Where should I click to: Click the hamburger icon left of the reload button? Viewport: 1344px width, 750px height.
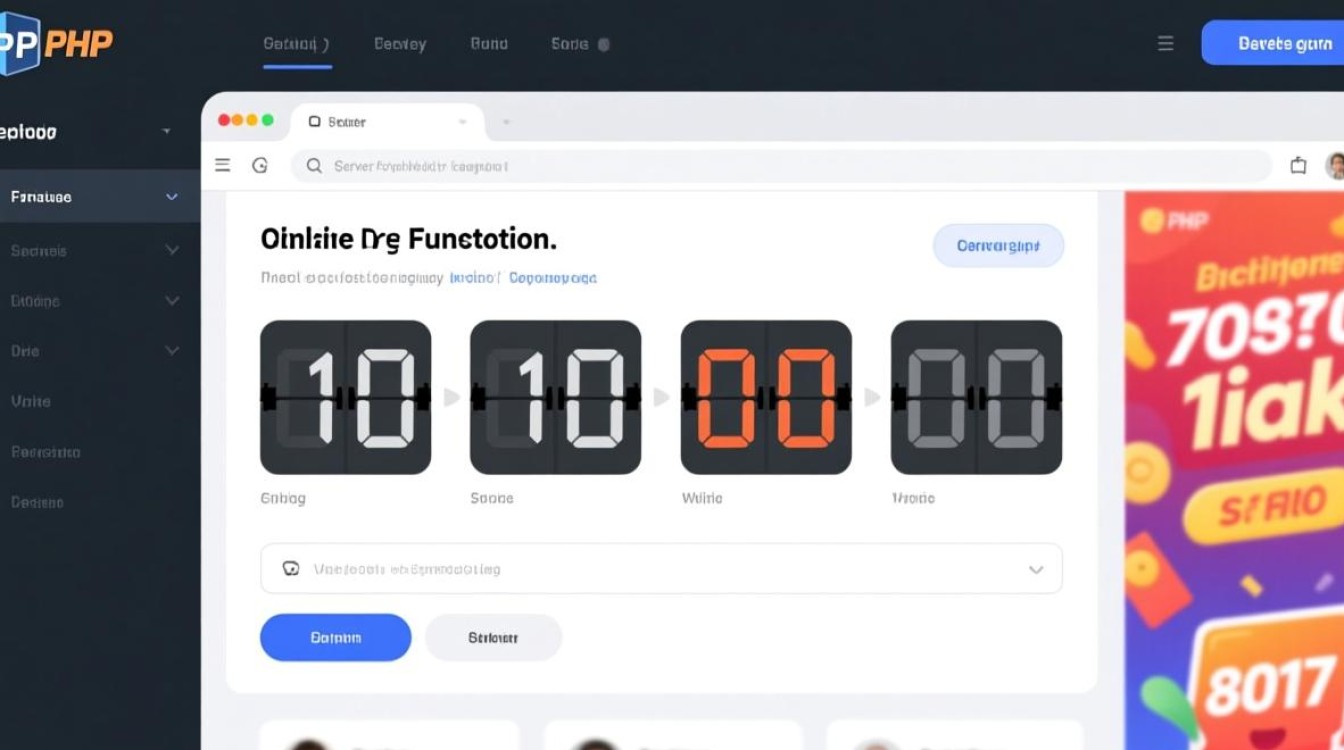pyautogui.click(x=223, y=166)
